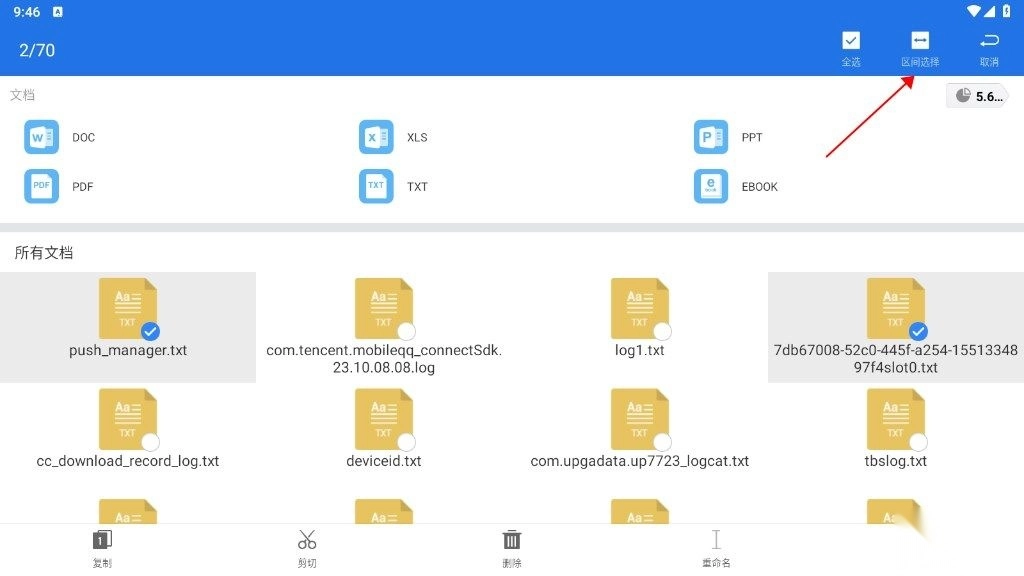The width and height of the screenshot is (1024, 576).
Task: Tap the storage usage 5.6 indicator
Action: [x=977, y=96]
